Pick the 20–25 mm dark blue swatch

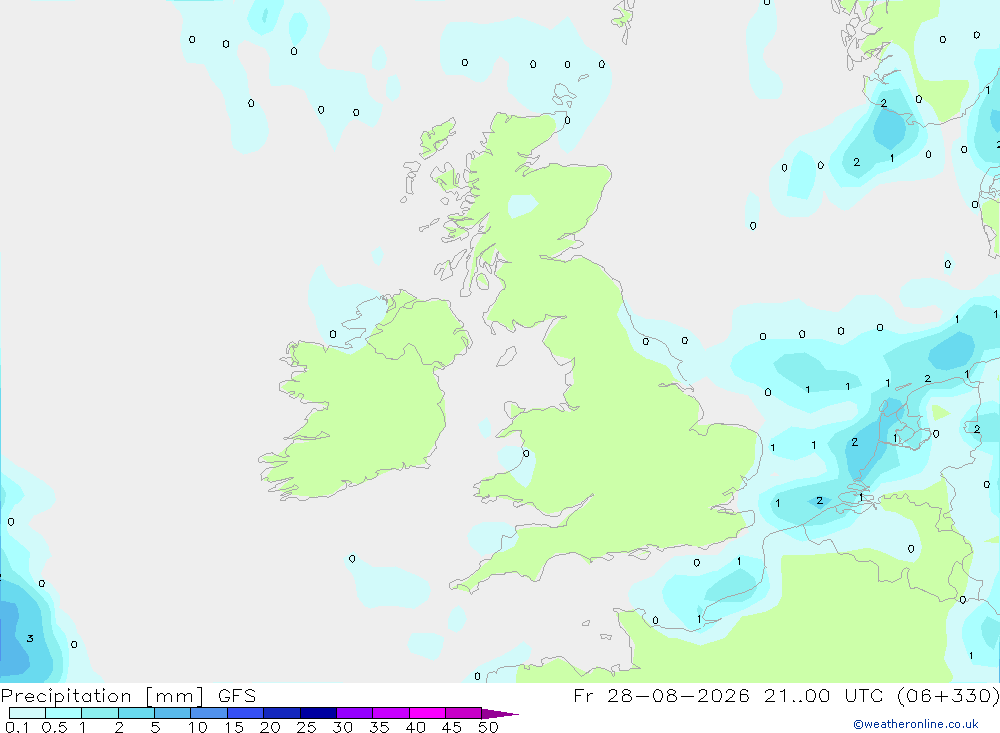pos(282,713)
